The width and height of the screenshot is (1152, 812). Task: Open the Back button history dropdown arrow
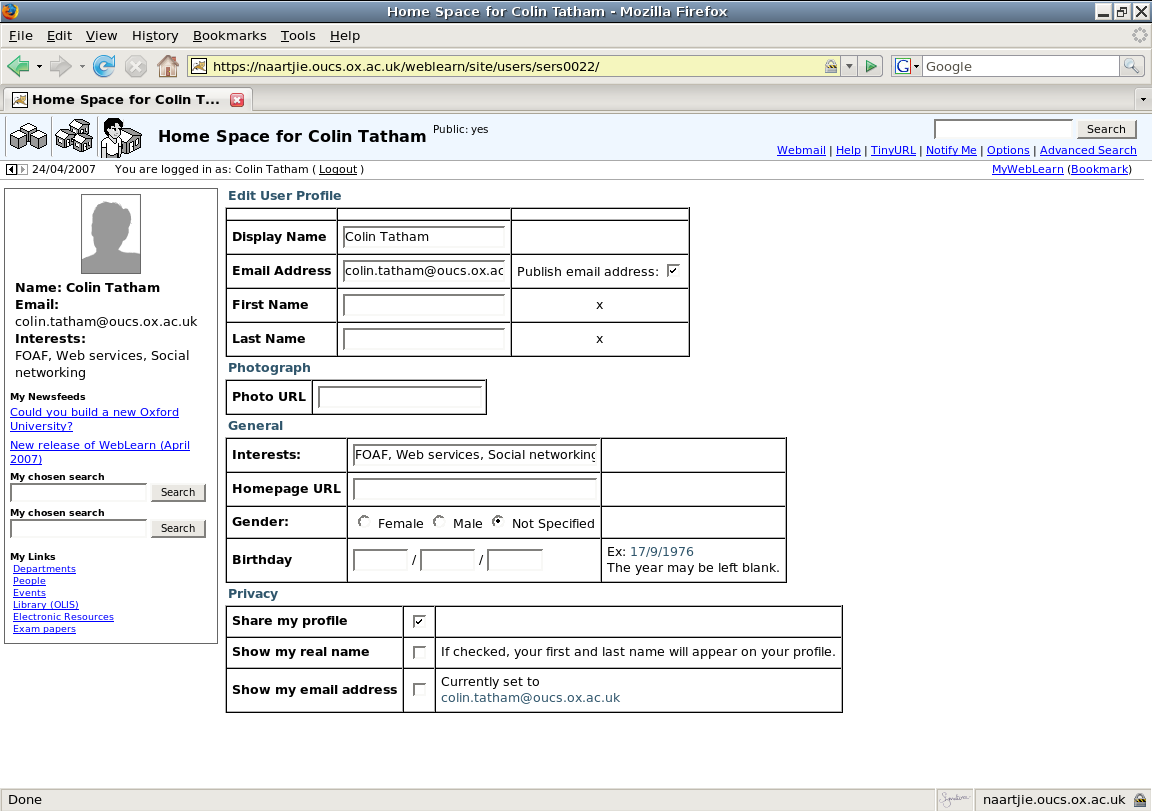tap(39, 67)
